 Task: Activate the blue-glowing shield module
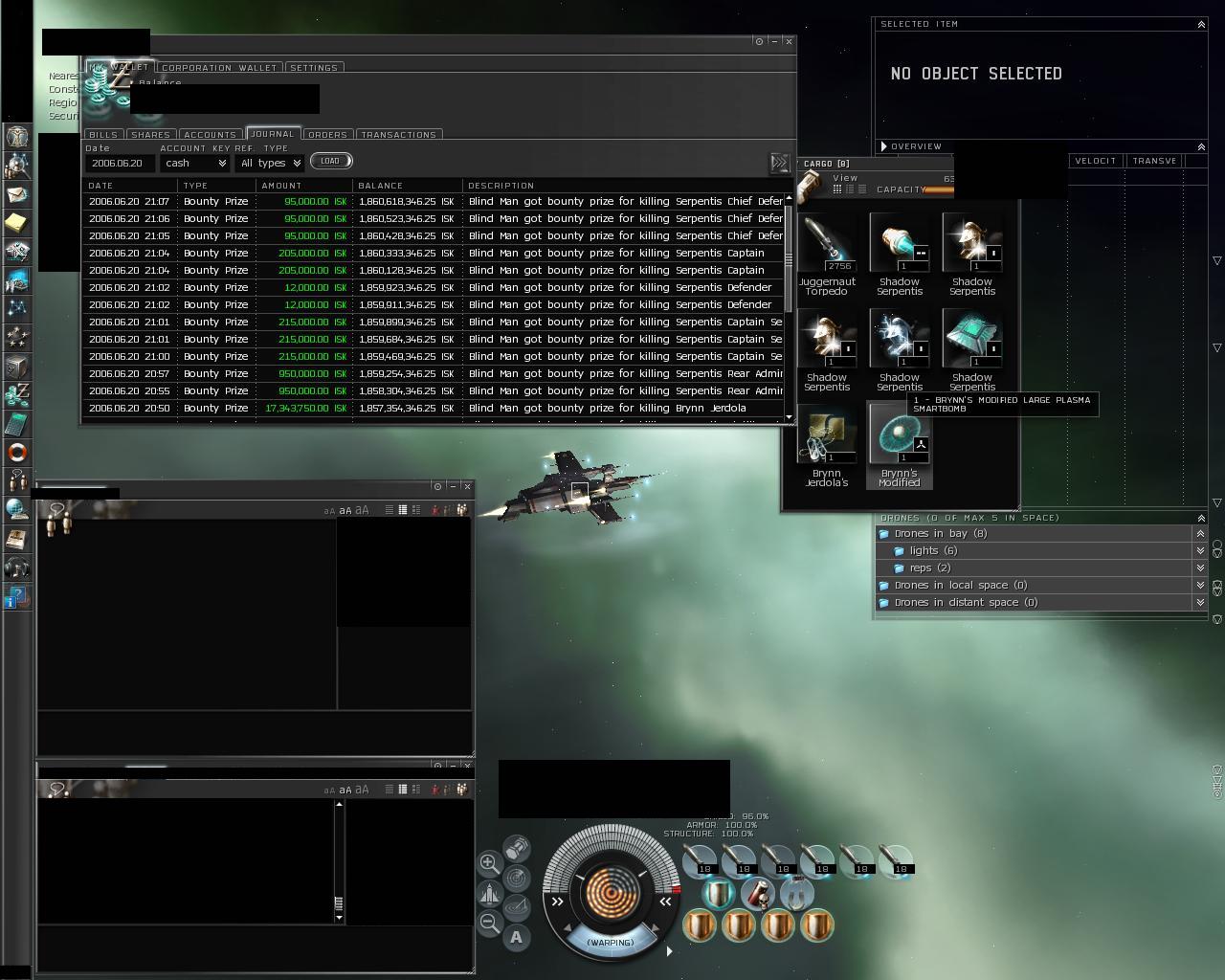(x=718, y=894)
